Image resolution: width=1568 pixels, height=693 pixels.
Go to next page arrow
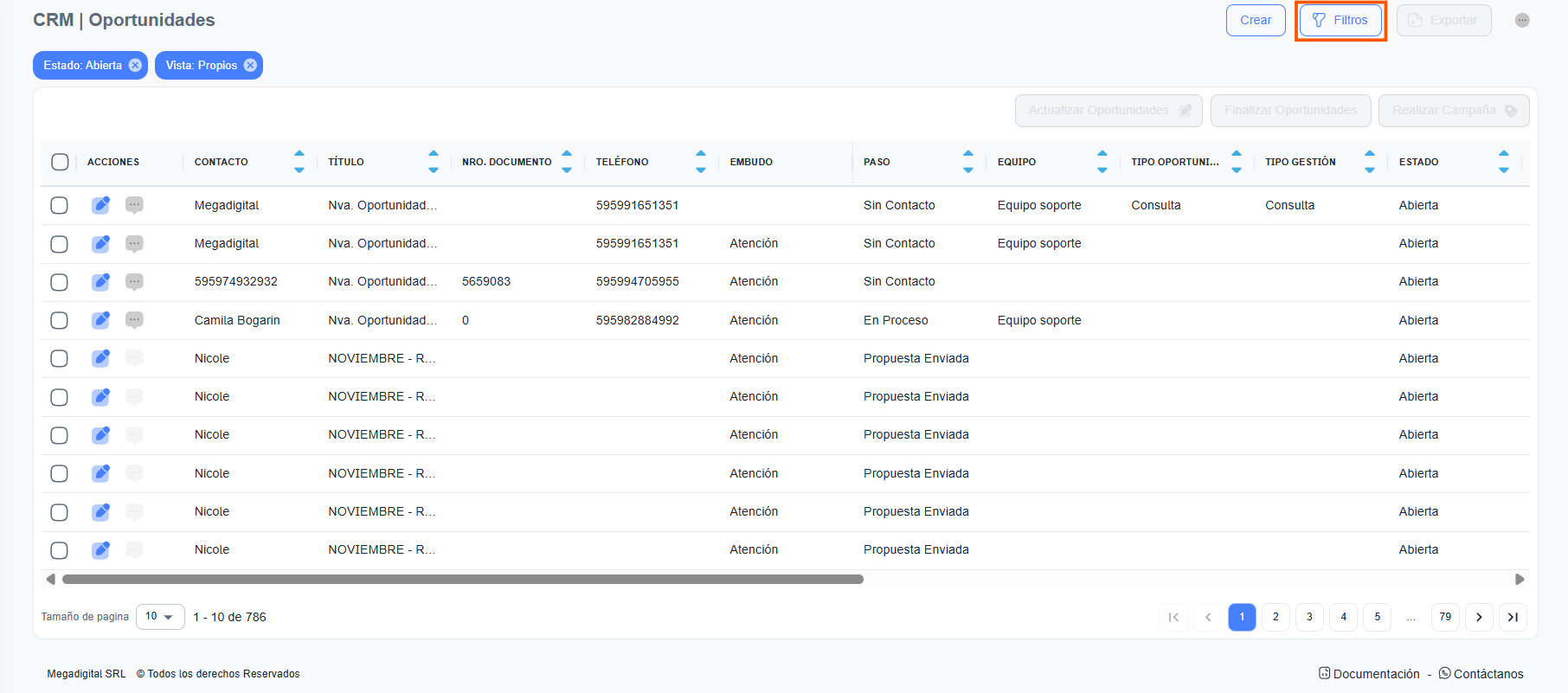coord(1479,617)
